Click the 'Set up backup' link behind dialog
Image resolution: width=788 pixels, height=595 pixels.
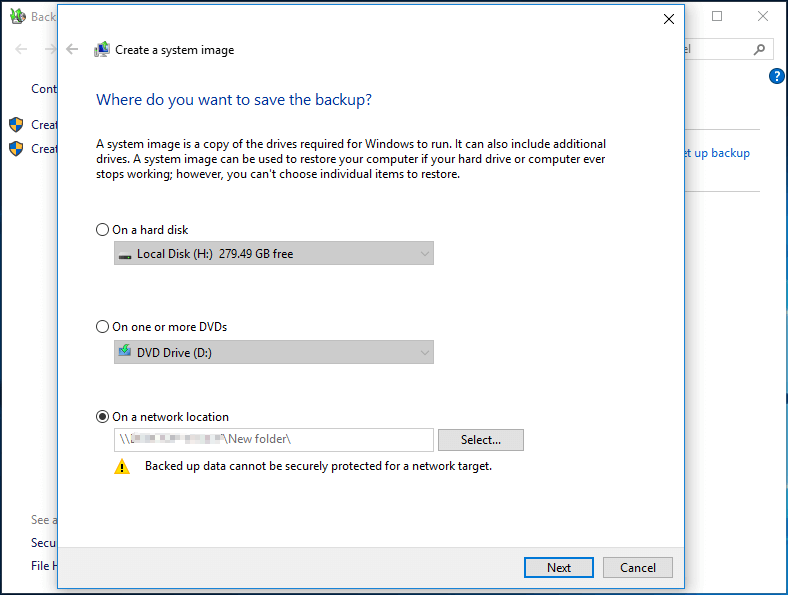717,153
